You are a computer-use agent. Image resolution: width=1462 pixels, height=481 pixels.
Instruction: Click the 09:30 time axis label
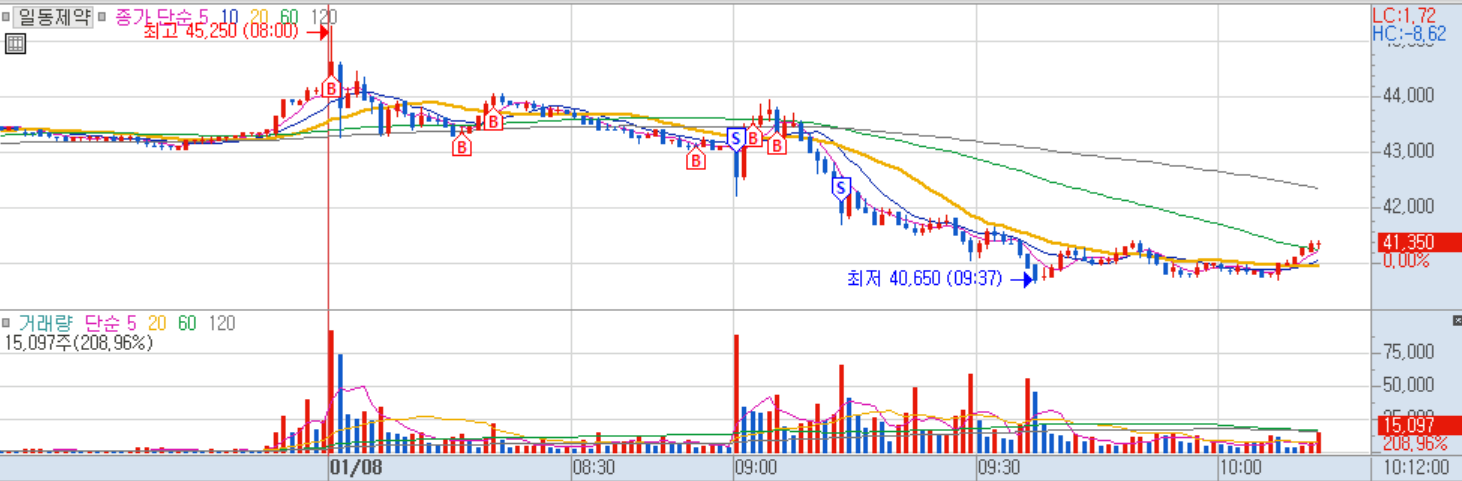click(998, 467)
